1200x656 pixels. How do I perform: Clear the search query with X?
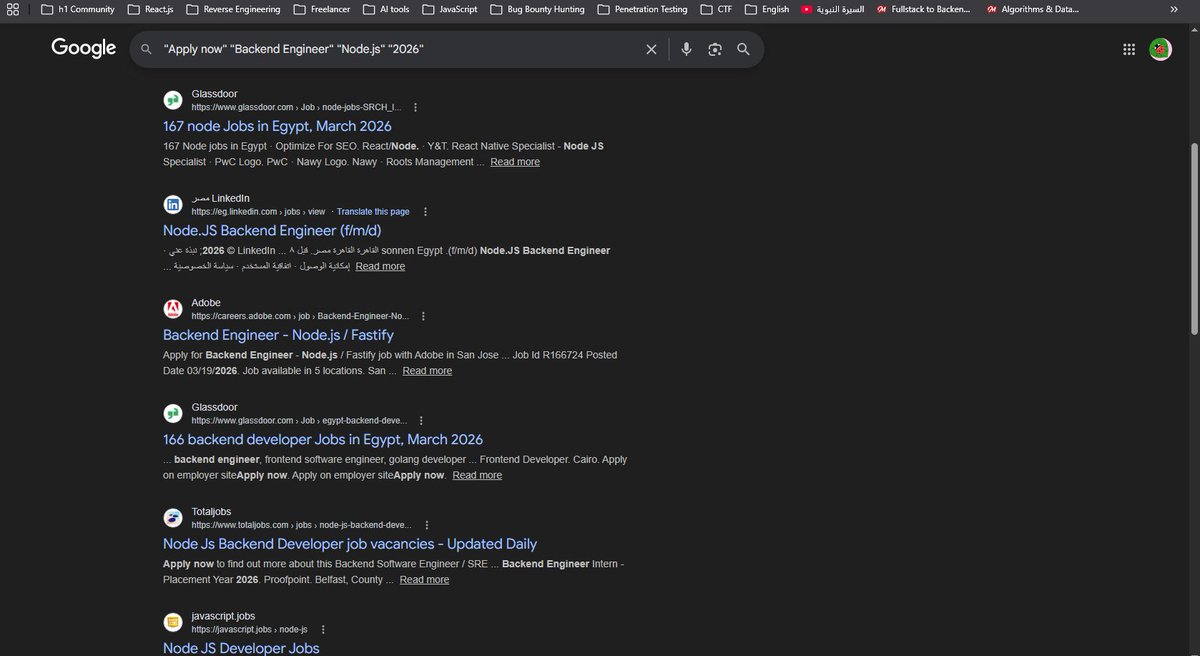[651, 49]
